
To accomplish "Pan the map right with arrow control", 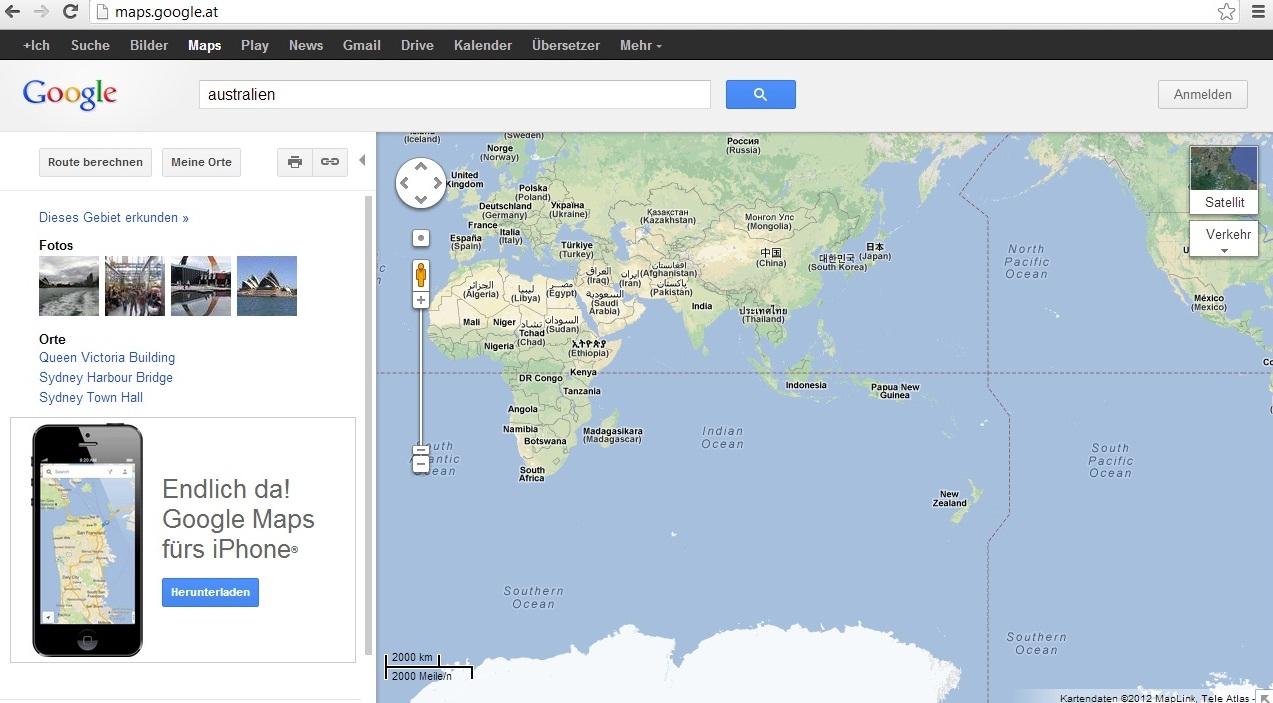I will 438,183.
